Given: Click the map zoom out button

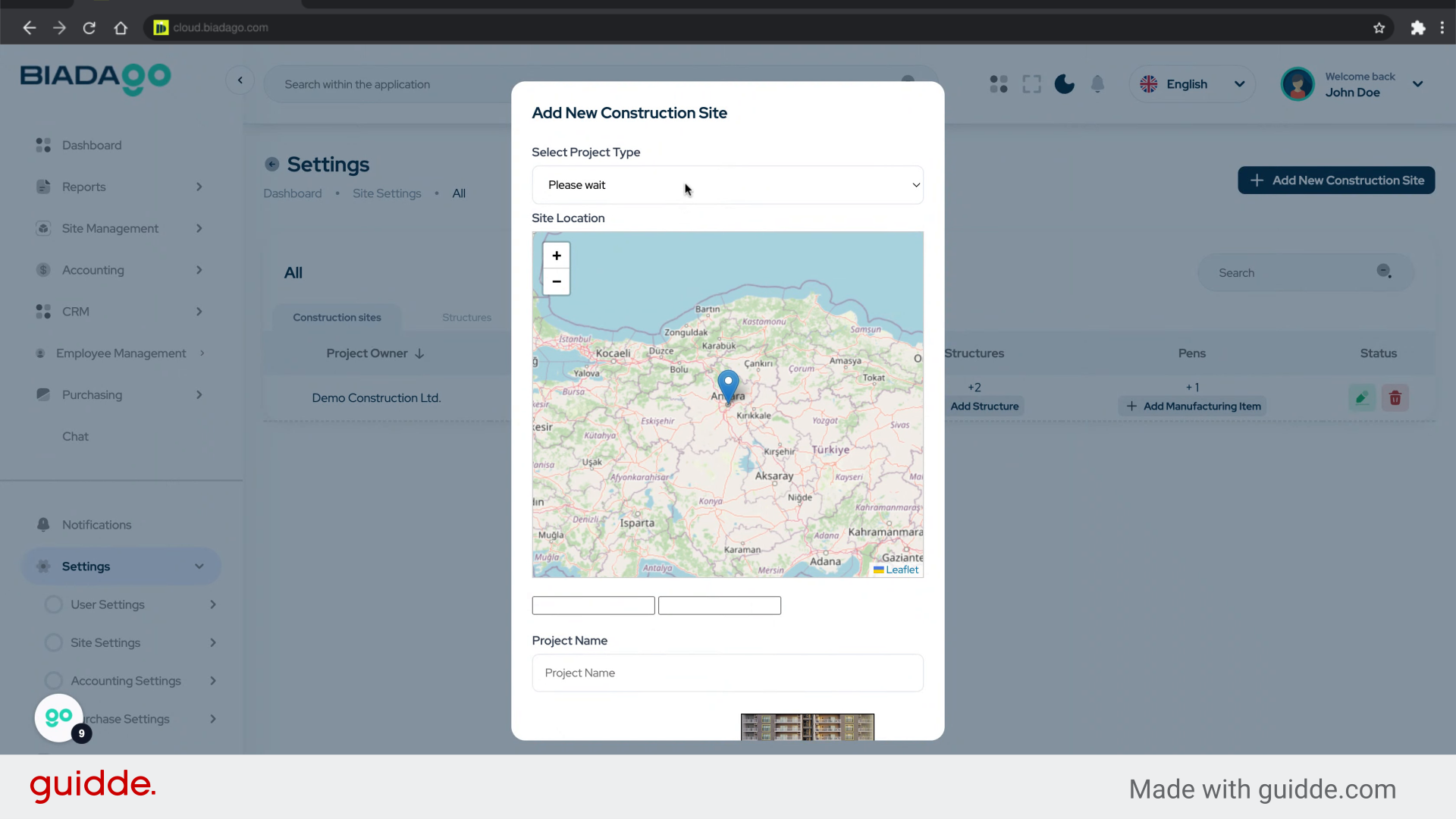Looking at the screenshot, I should click(x=556, y=281).
